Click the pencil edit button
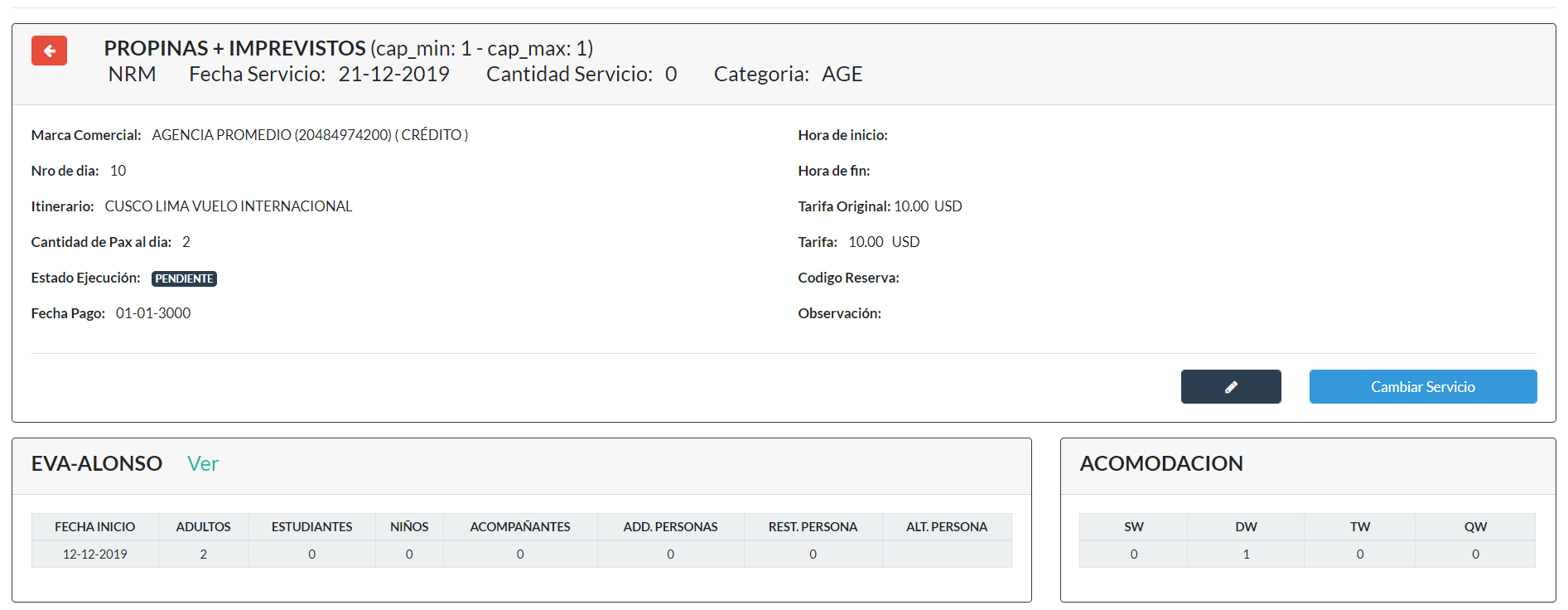1568x610 pixels. 1230,387
